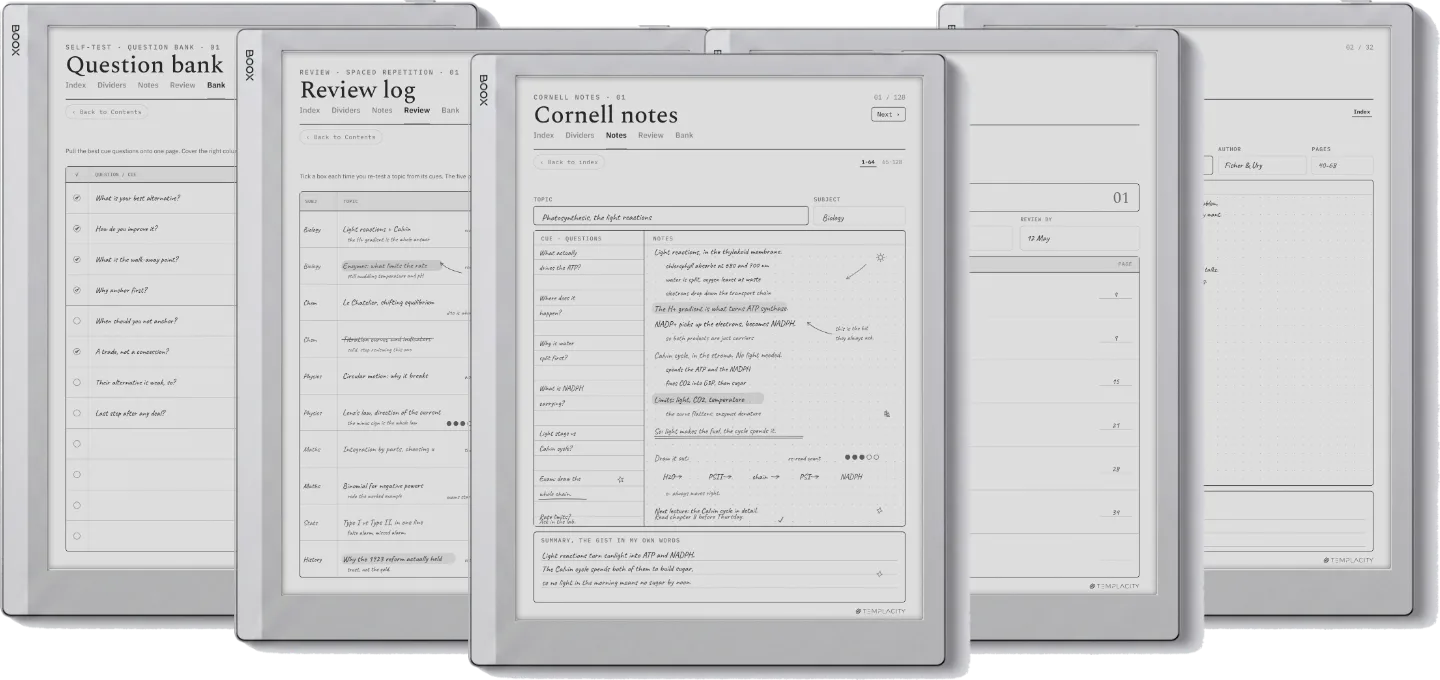Click the Subject field containing 'Biology'
This screenshot has width=1440, height=680.
(859, 216)
